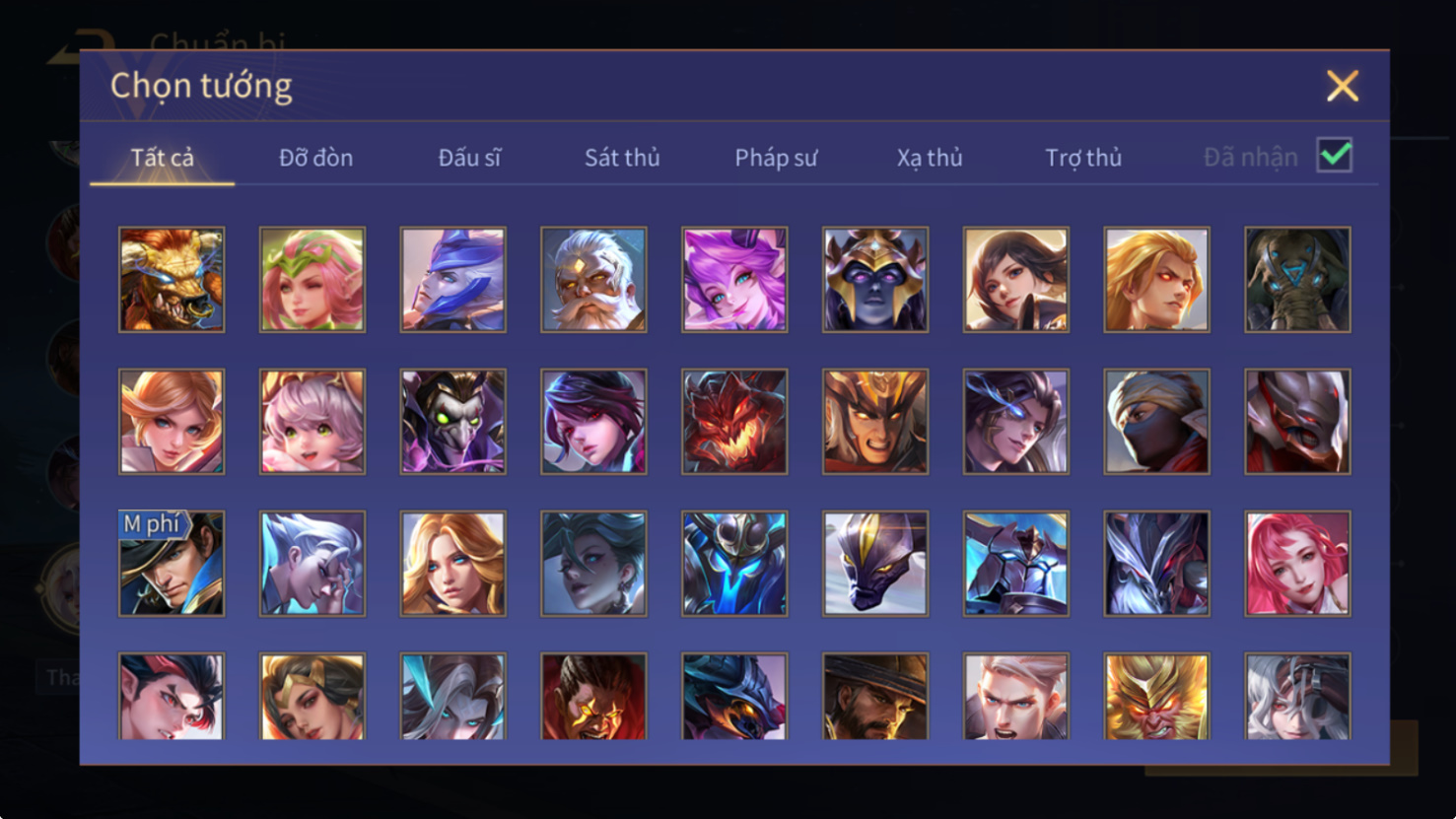Screen dimensions: 1456x819
Task: Select the golden-maned beast hero portrait
Action: (172, 280)
